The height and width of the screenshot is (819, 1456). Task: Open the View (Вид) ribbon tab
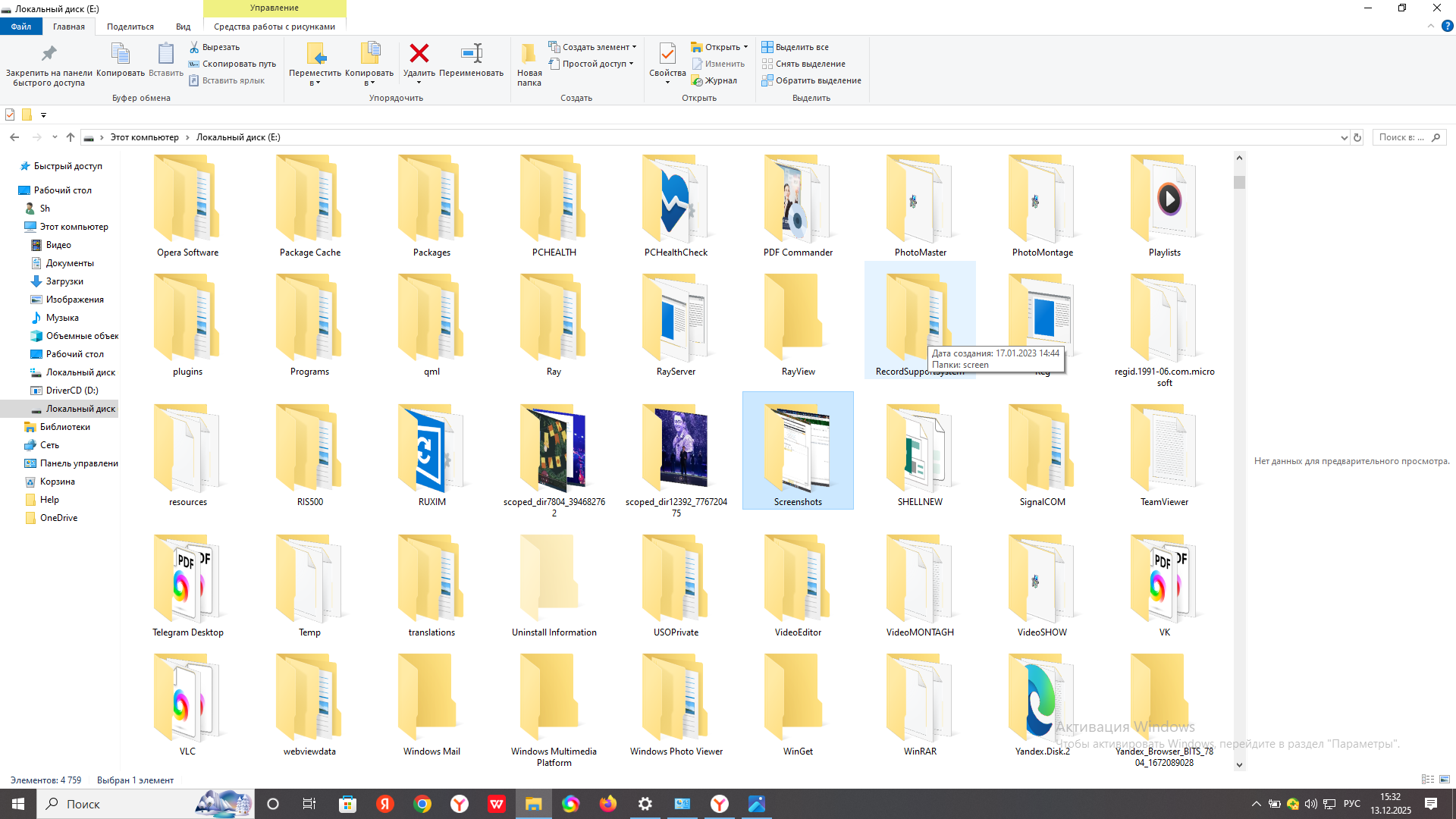183,27
